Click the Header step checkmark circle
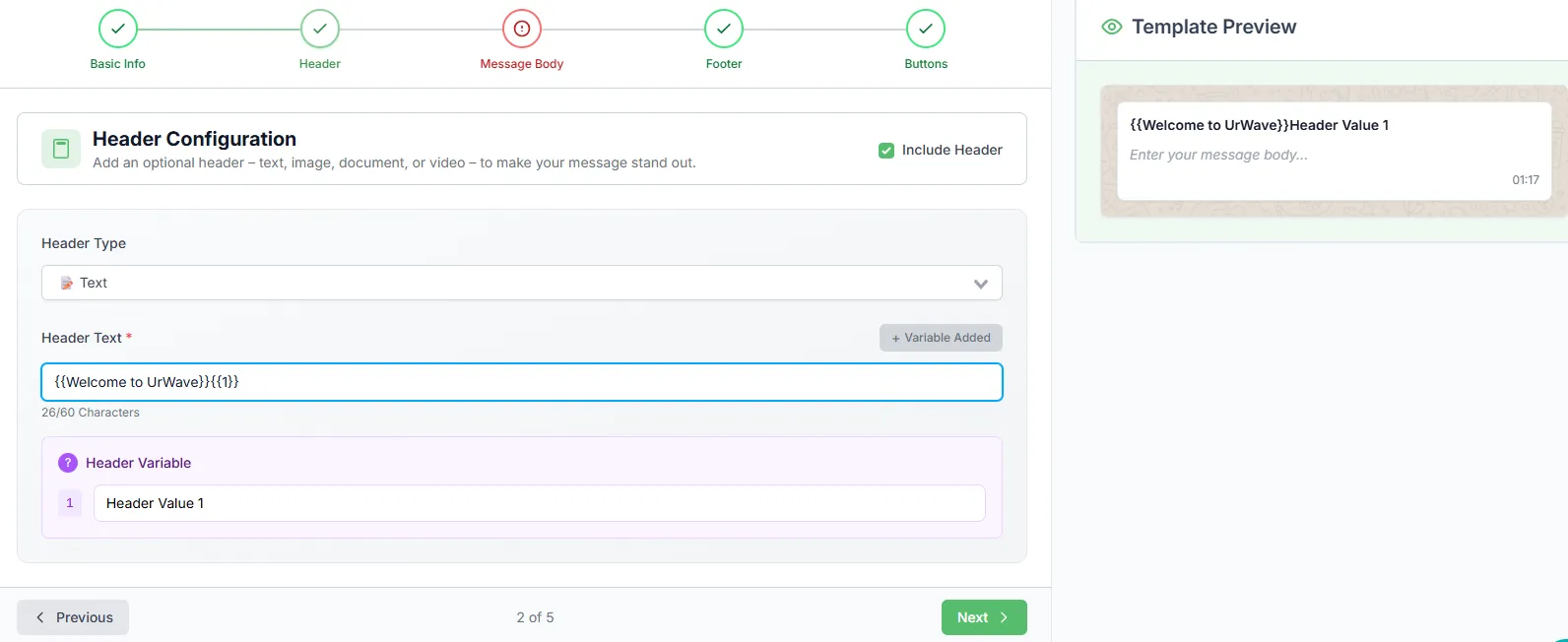The width and height of the screenshot is (1568, 642). point(320,29)
